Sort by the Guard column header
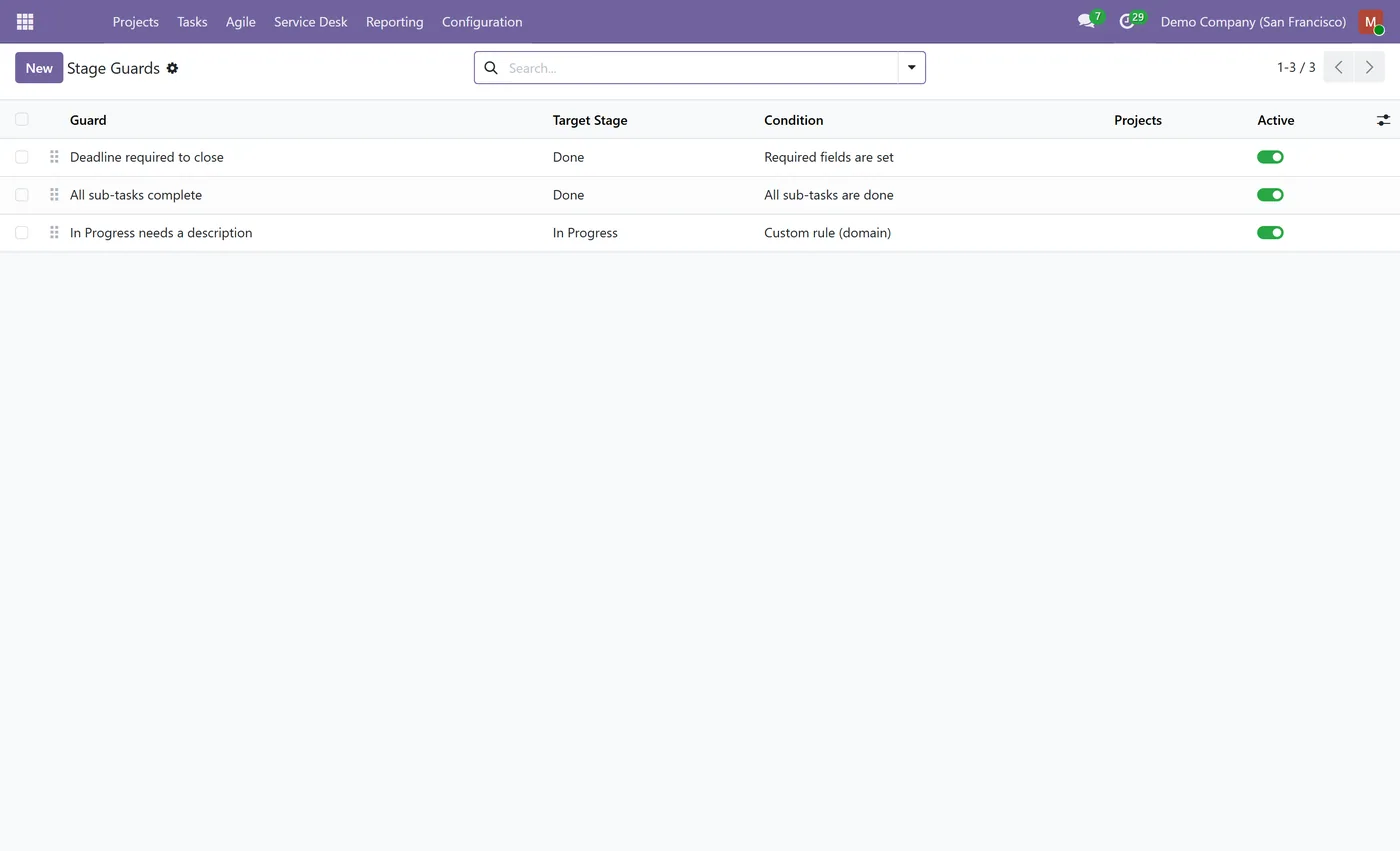 (x=88, y=120)
